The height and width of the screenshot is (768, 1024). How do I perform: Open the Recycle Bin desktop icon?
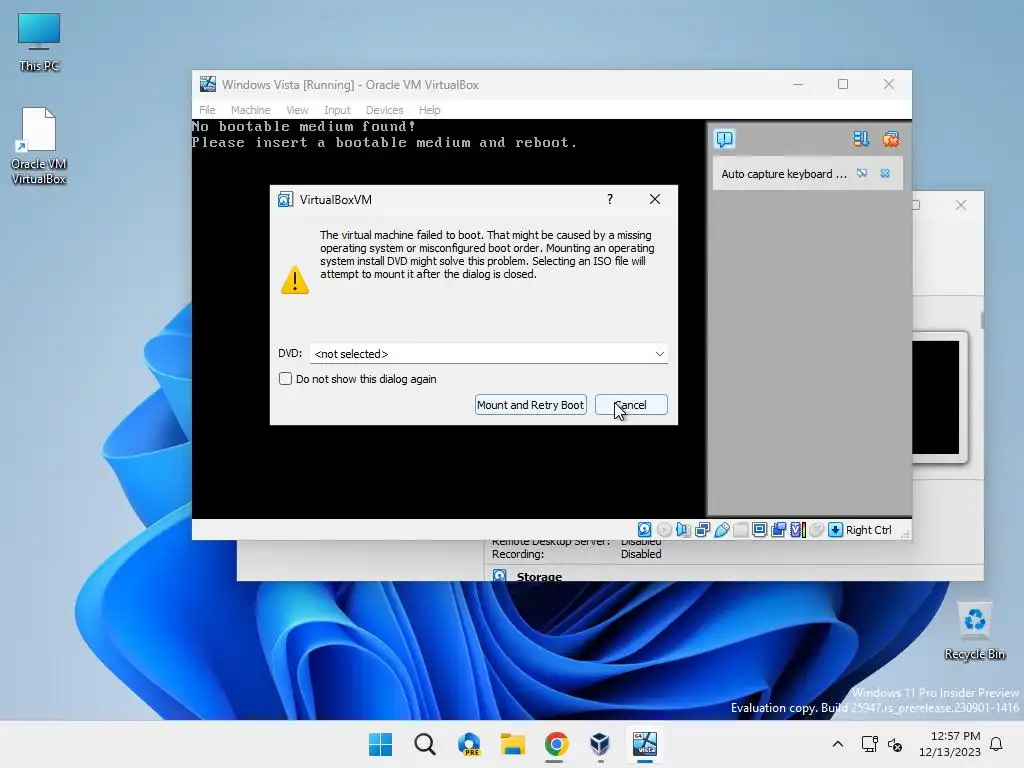[974, 632]
